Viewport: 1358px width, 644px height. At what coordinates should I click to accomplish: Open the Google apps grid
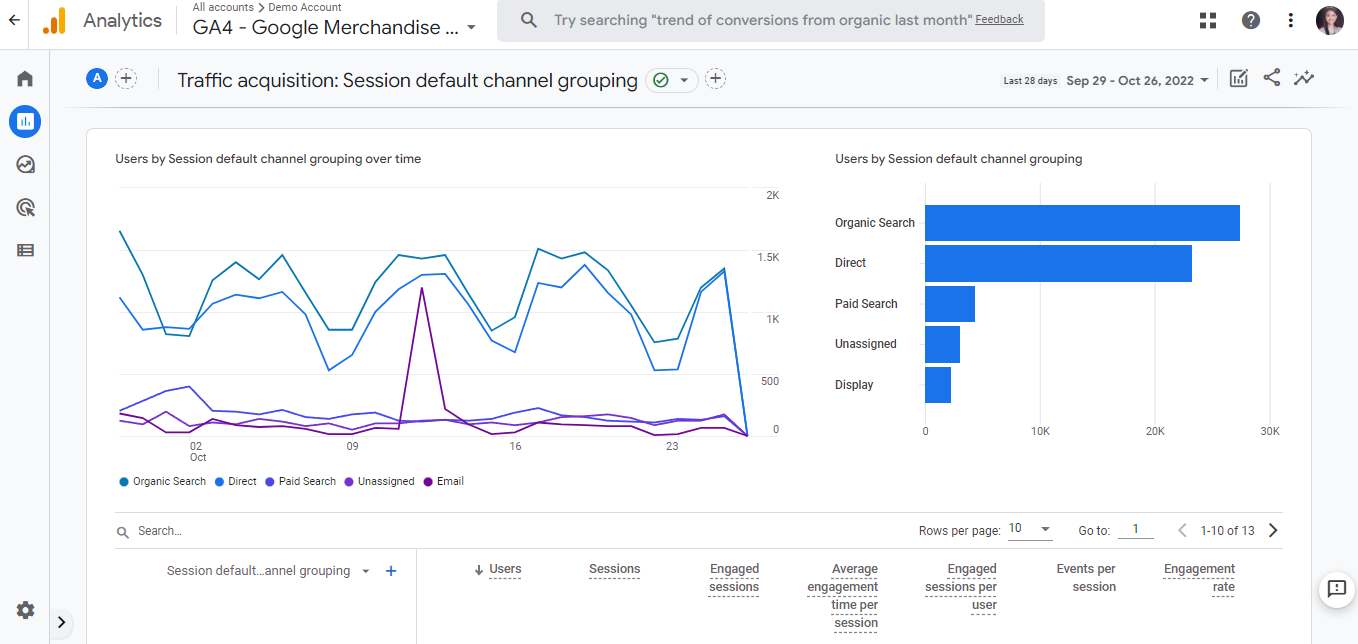[x=1207, y=19]
